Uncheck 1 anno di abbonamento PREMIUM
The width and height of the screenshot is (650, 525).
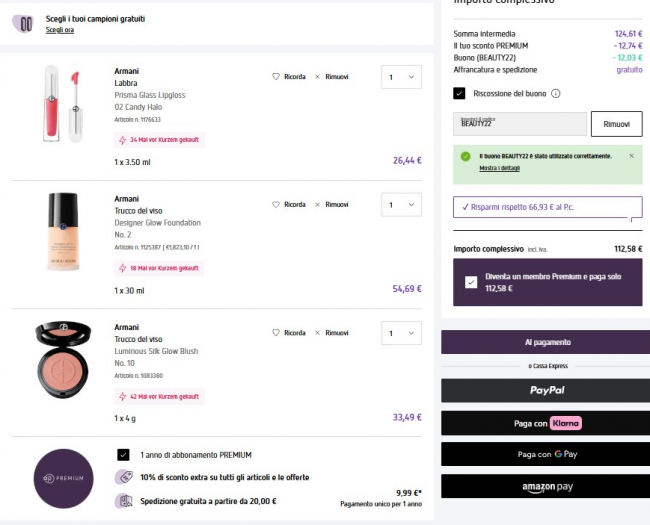point(123,454)
